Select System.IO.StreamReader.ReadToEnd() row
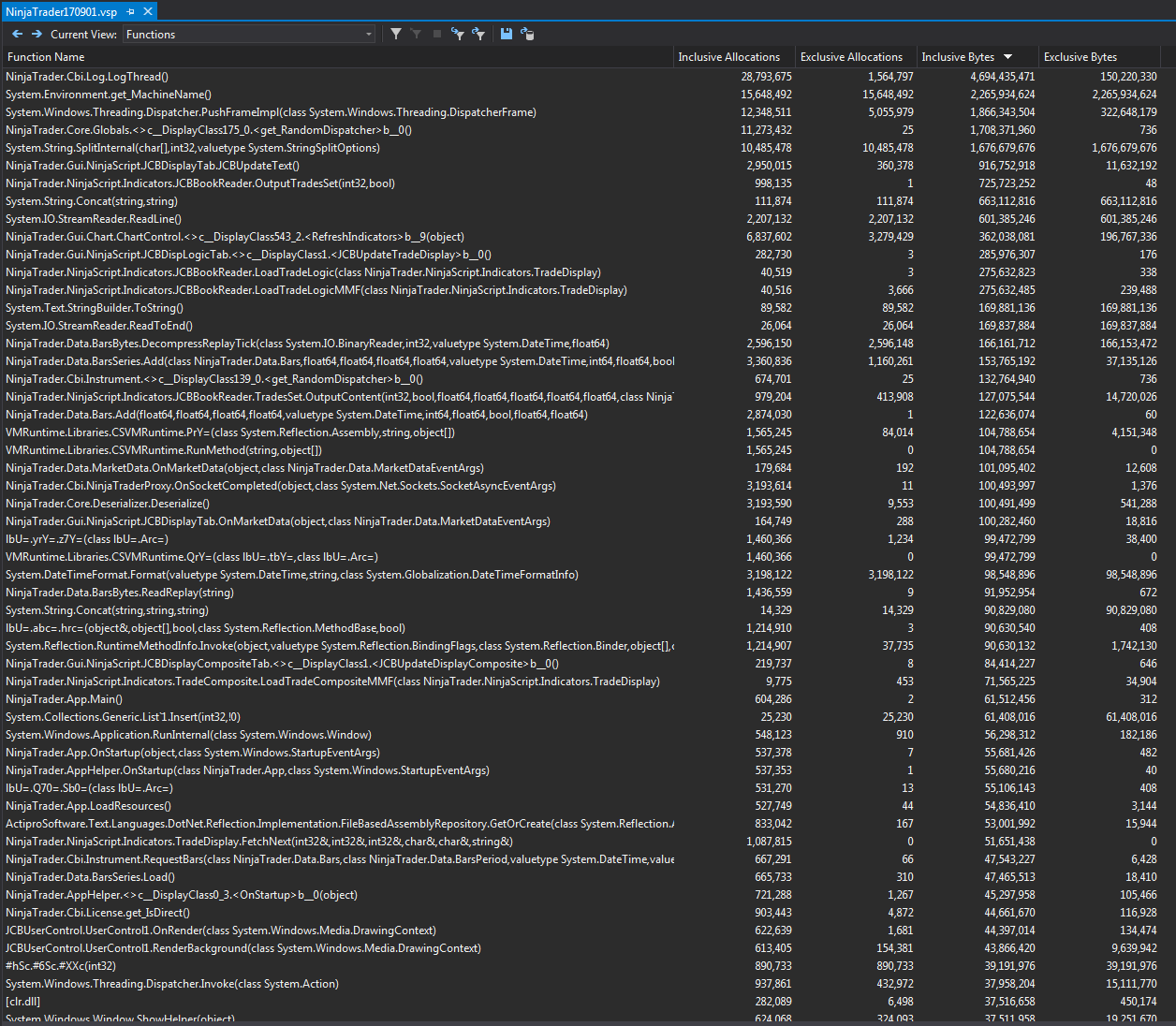This screenshot has height=1026, width=1176. [x=581, y=326]
